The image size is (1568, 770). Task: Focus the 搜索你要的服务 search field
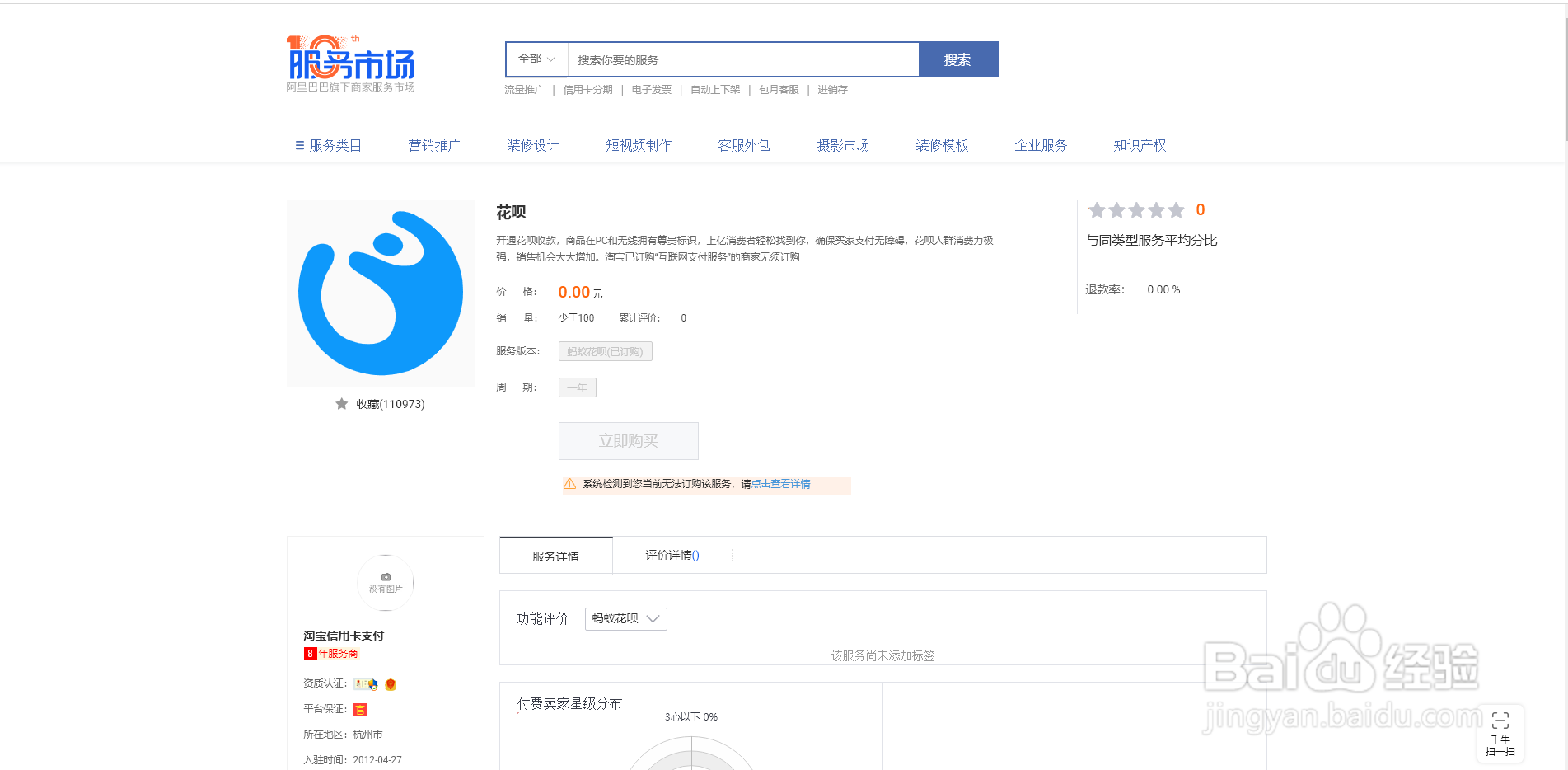(x=743, y=59)
